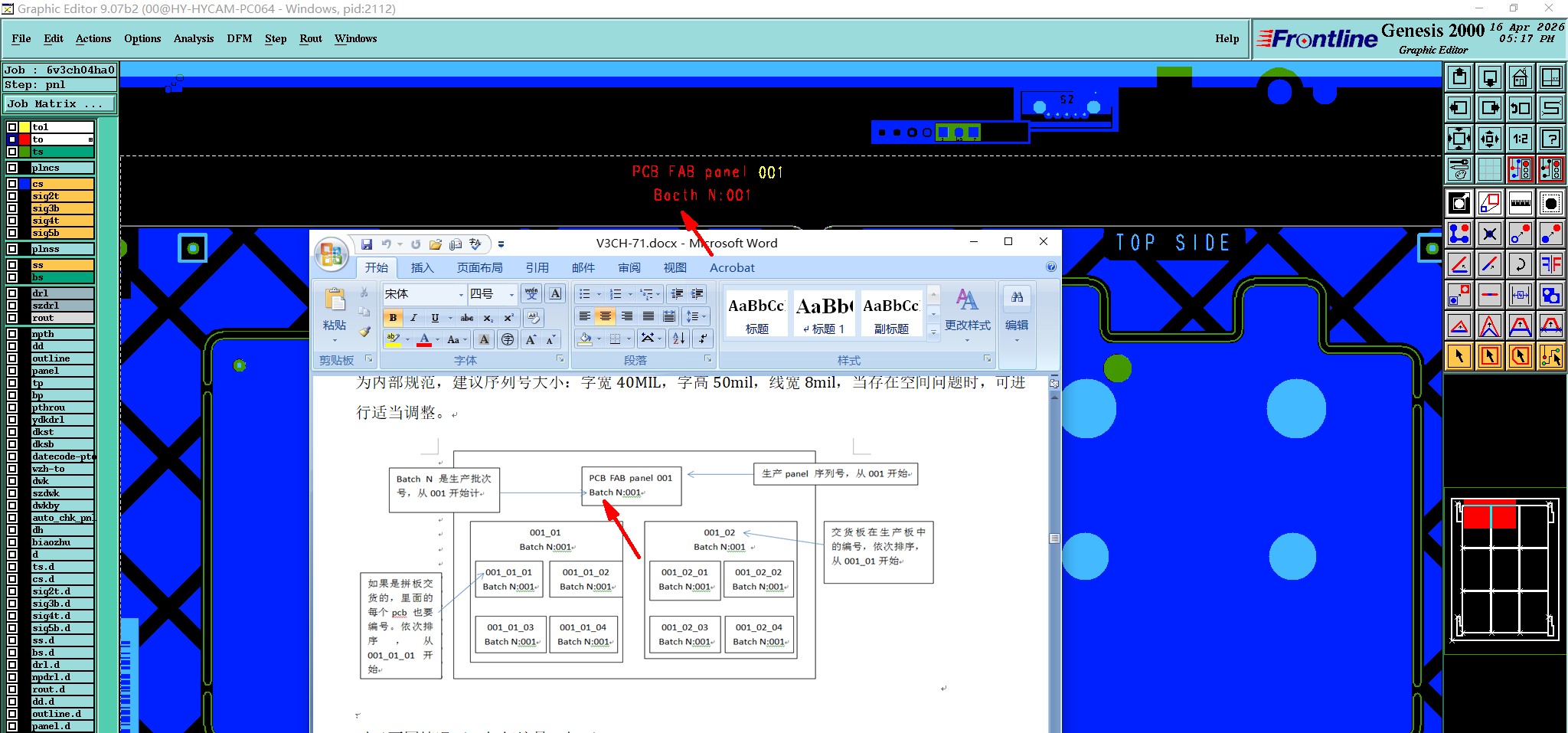Open font name dropdown 宋体 in Word
This screenshot has height=733, width=1568.
pyautogui.click(x=461, y=294)
